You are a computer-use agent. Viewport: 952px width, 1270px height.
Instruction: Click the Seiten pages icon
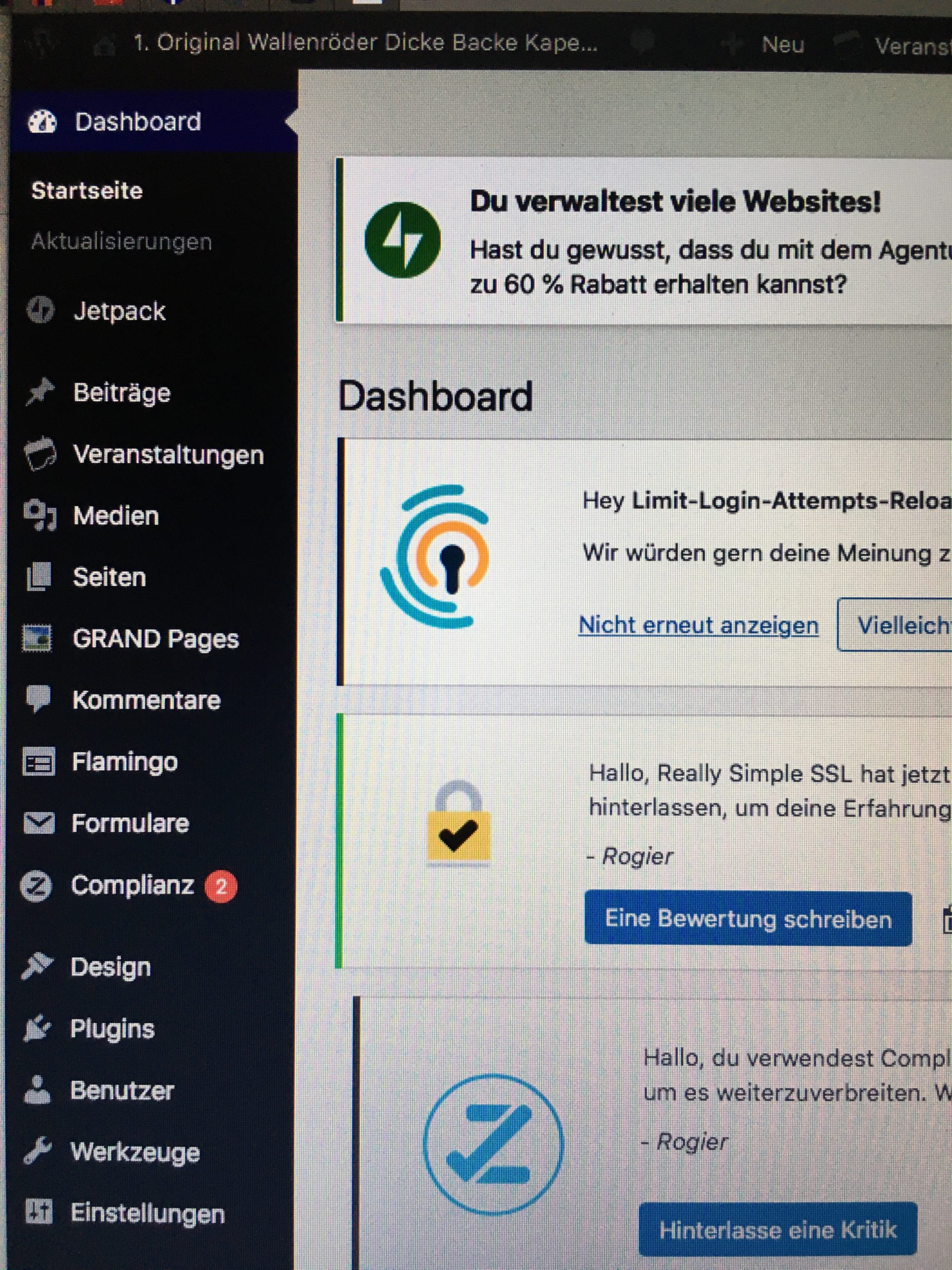tap(39, 576)
